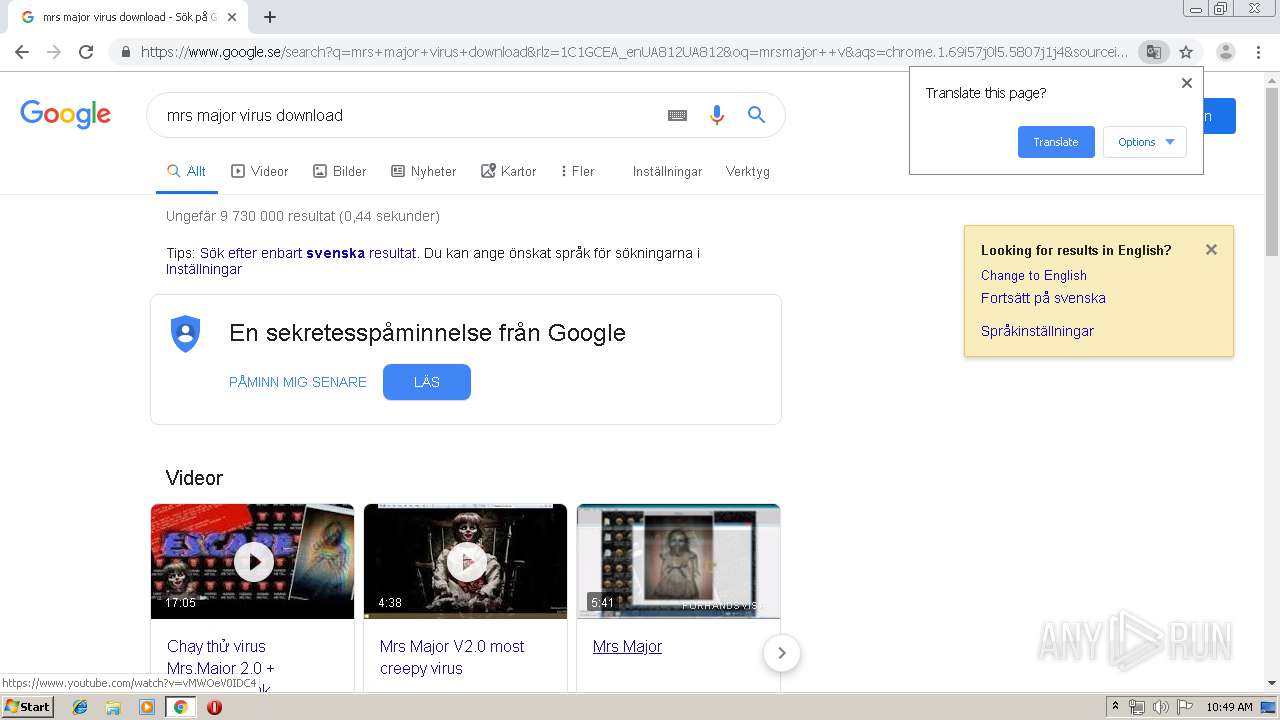The height and width of the screenshot is (720, 1280).
Task: Switch to the Bilder tab
Action: point(340,171)
